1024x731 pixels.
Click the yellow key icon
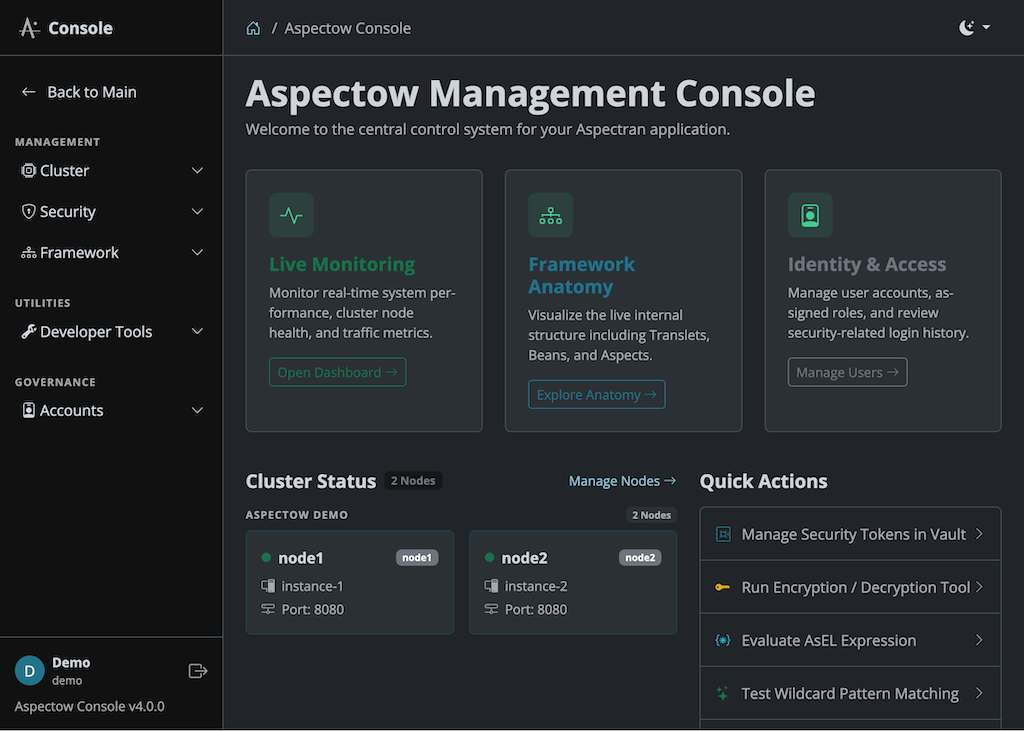click(x=722, y=587)
